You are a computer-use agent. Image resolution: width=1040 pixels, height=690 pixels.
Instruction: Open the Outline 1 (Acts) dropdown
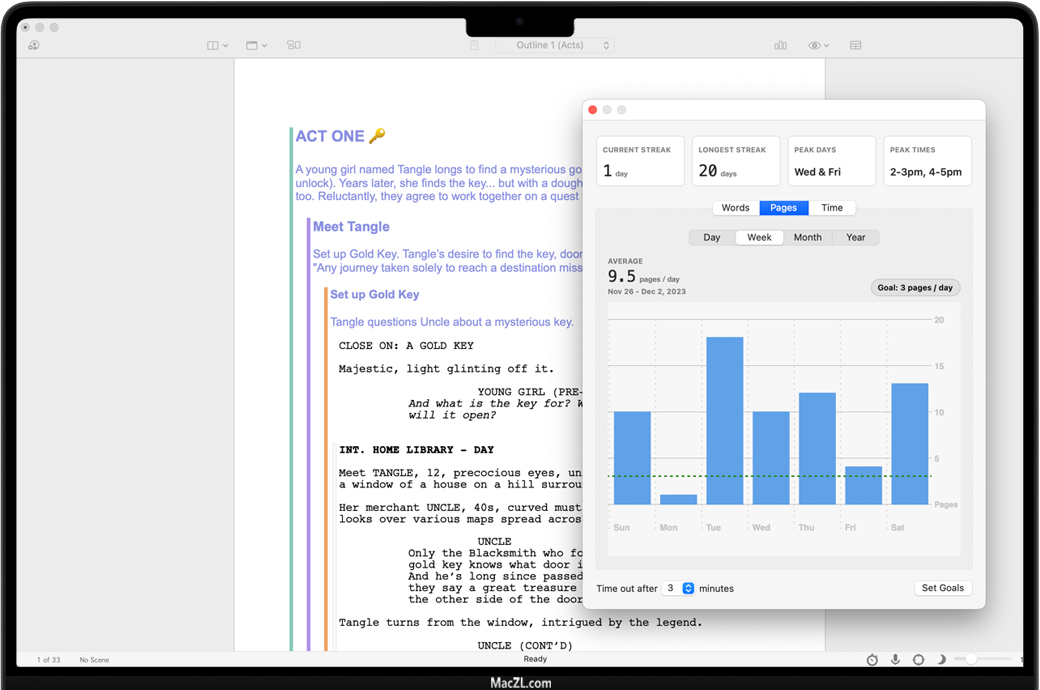click(x=555, y=45)
